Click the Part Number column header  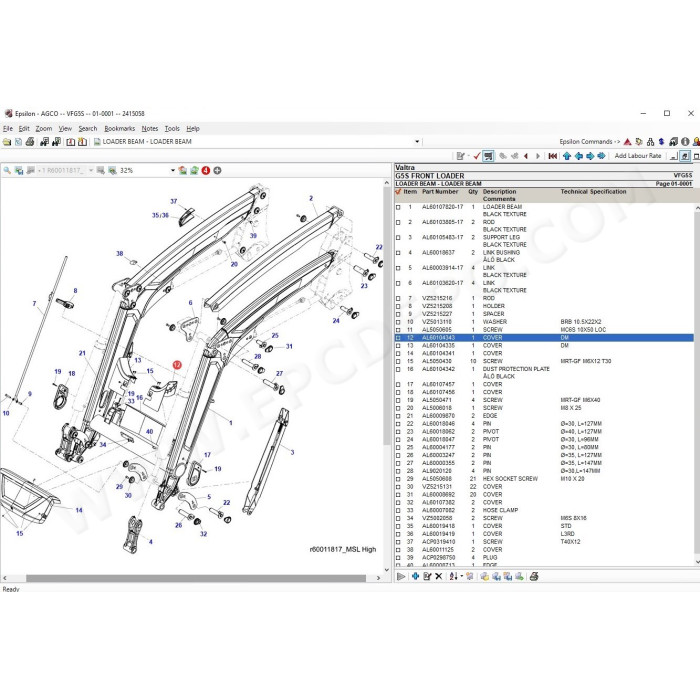pyautogui.click(x=440, y=192)
